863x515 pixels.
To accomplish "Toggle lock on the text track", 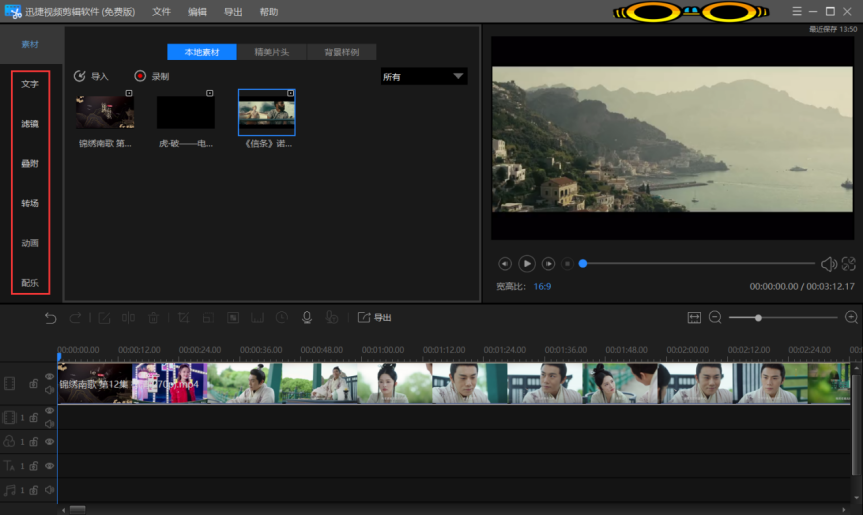I will [x=34, y=466].
